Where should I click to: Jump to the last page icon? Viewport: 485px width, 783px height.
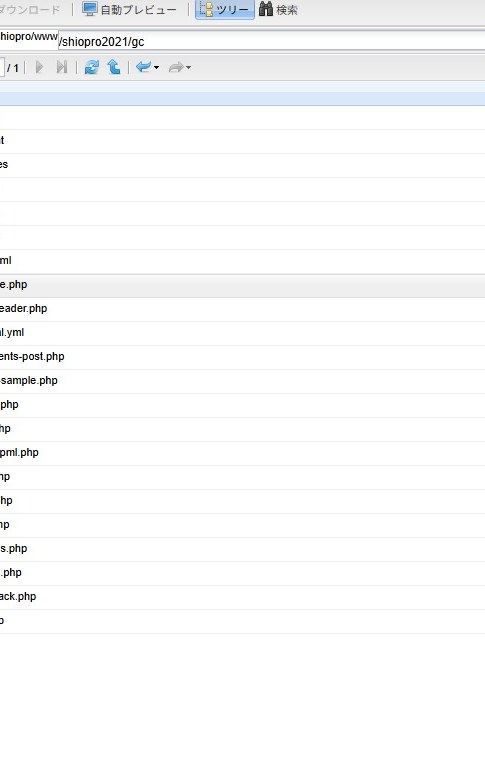(61, 67)
